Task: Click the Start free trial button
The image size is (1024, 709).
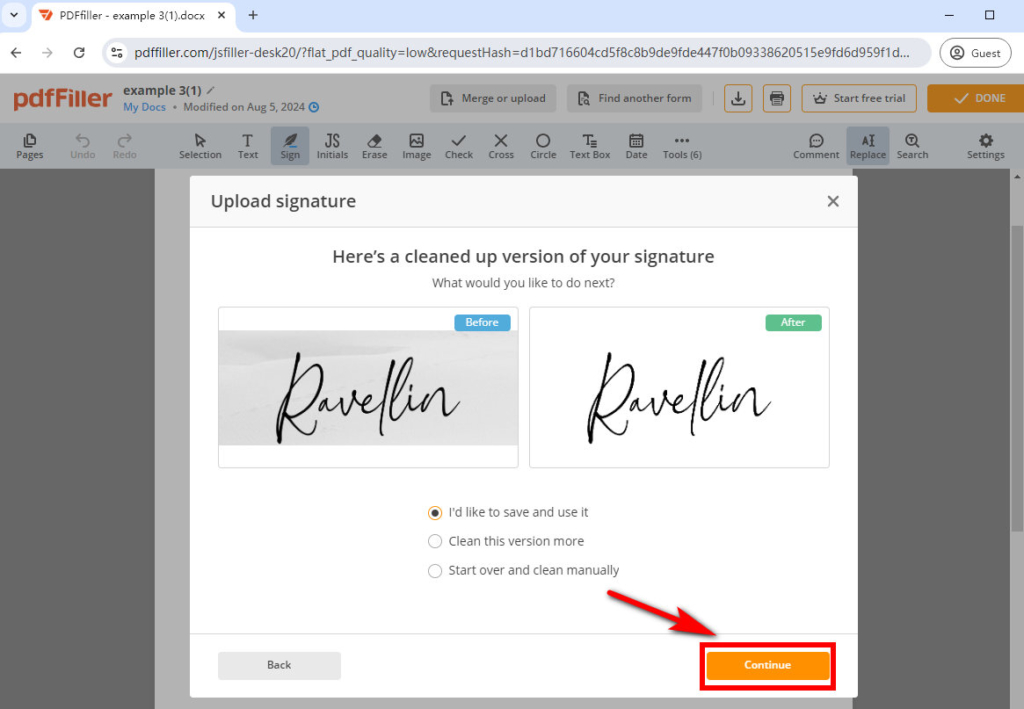Action: click(858, 98)
